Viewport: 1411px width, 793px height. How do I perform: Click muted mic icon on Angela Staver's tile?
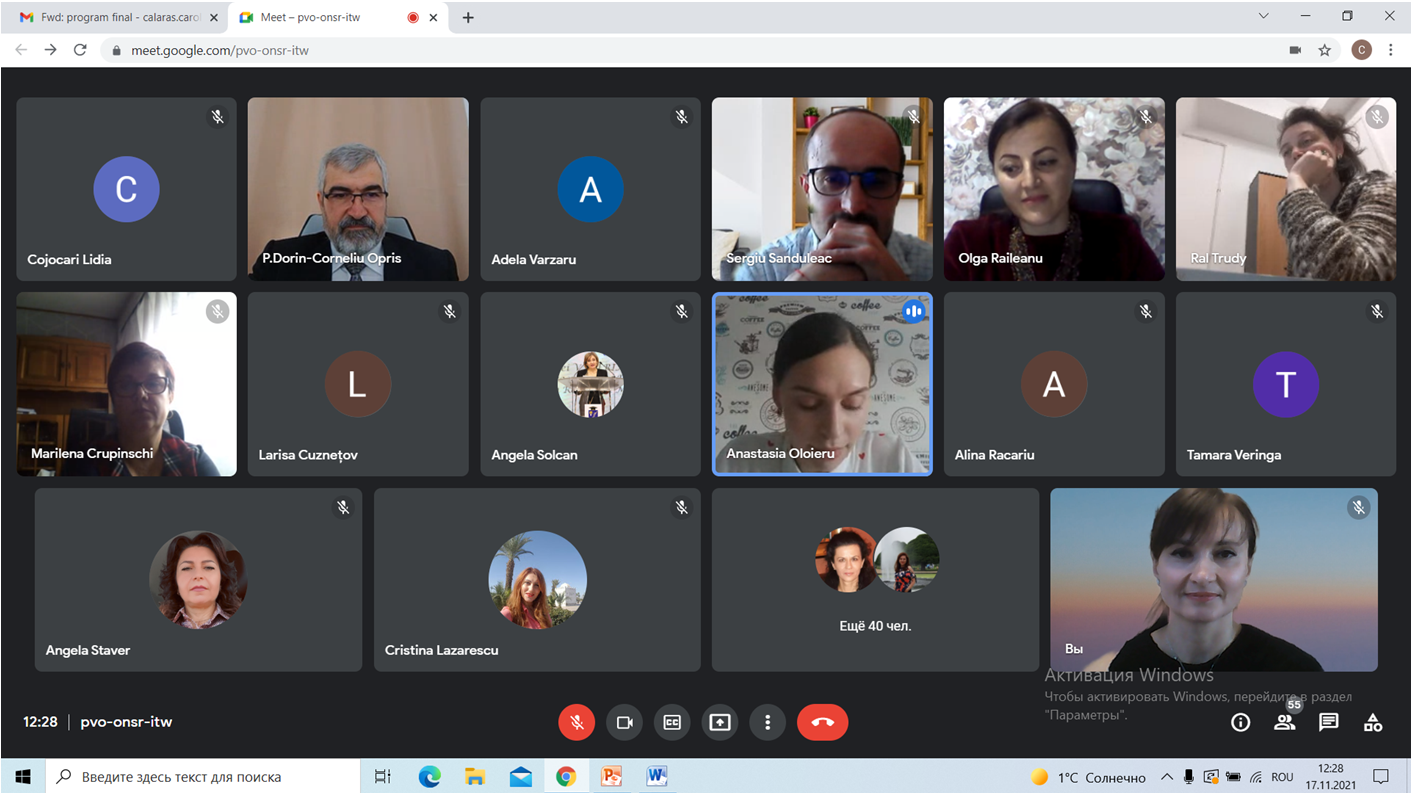[x=343, y=508]
